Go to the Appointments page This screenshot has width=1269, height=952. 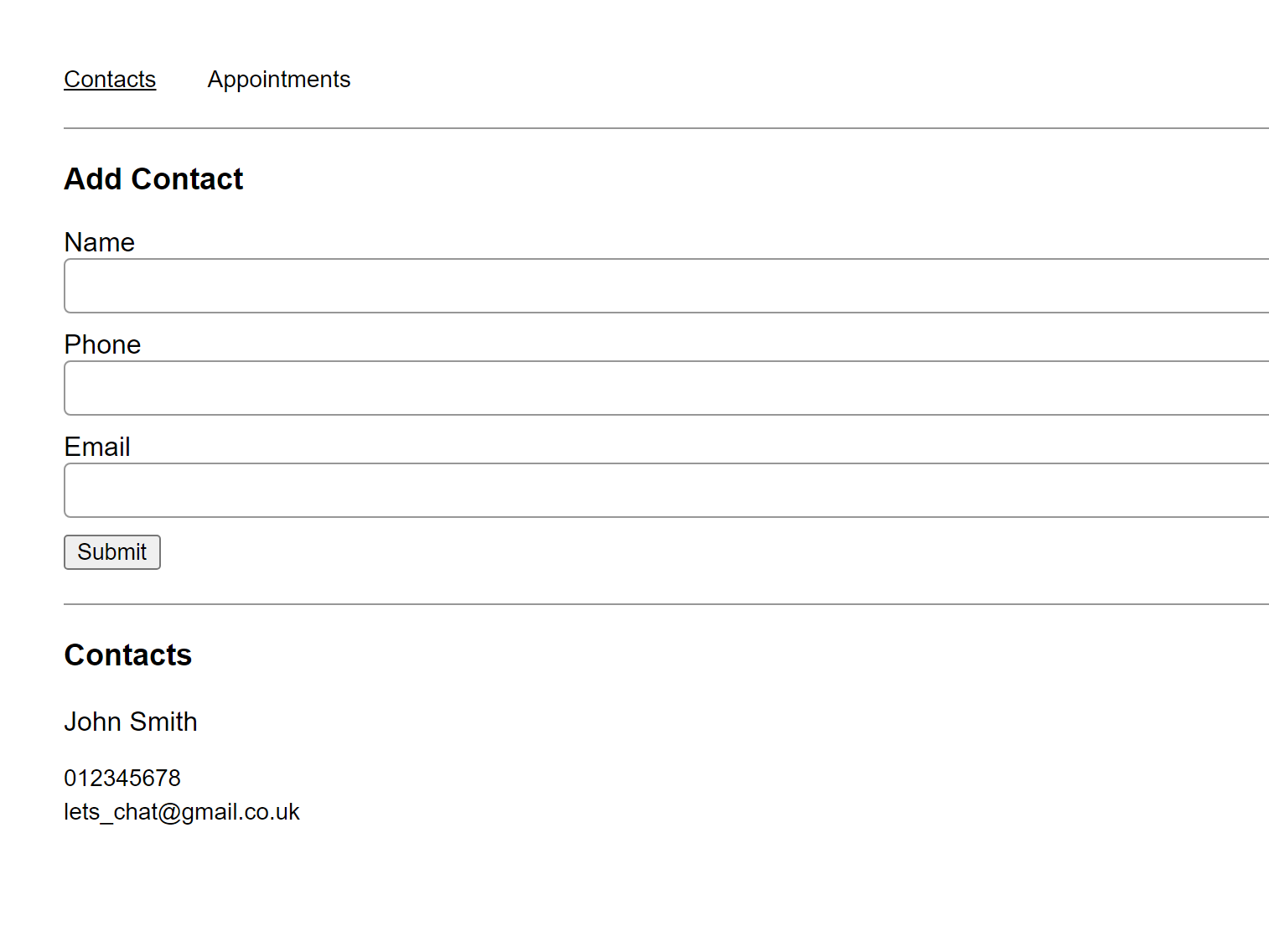tap(278, 80)
